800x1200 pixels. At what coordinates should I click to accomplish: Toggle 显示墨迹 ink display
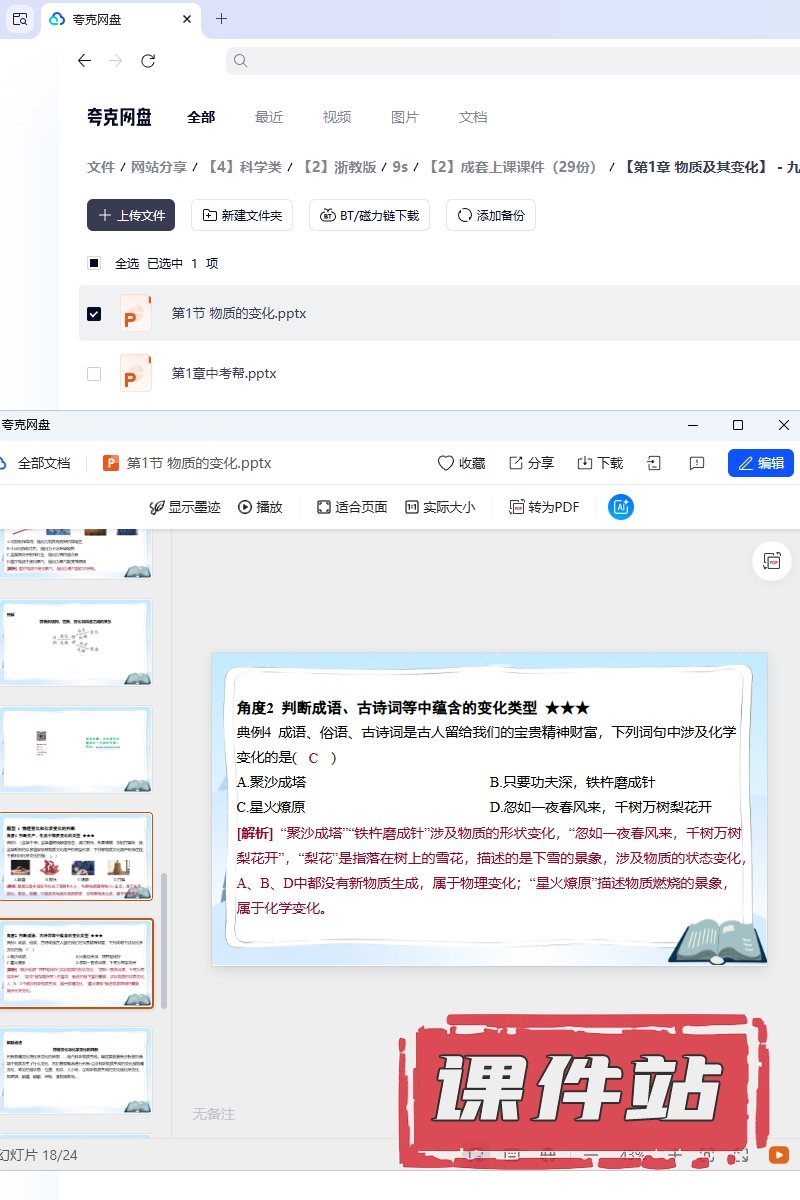point(185,507)
